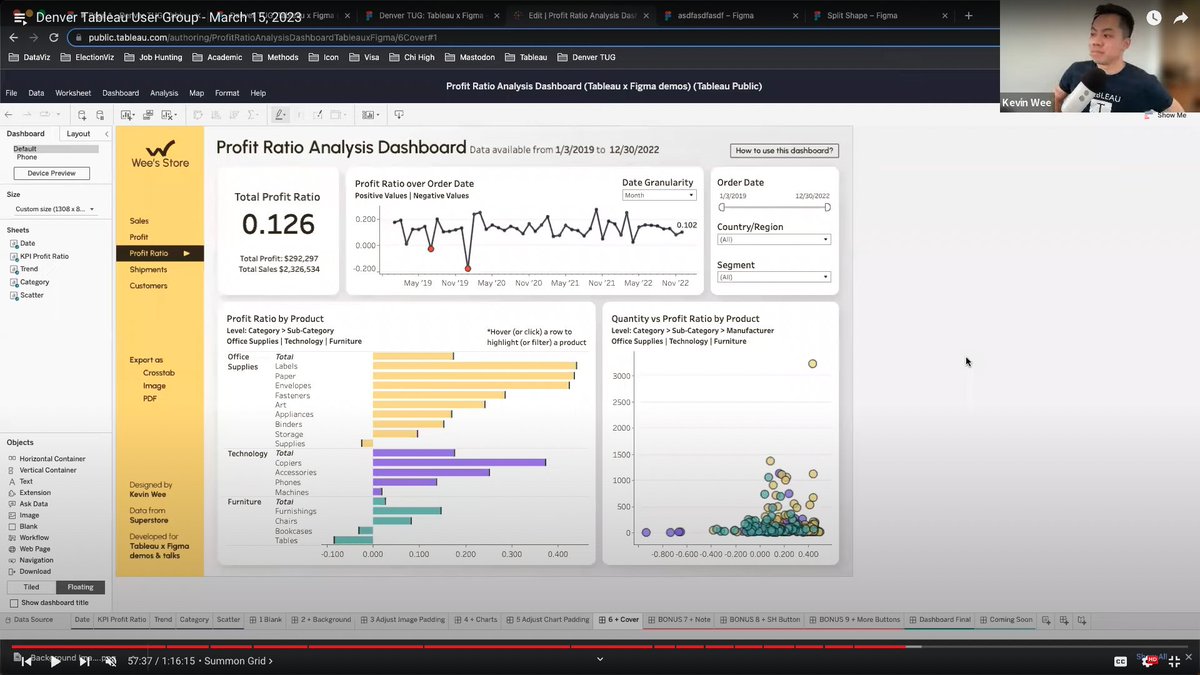This screenshot has height=675, width=1200.
Task: Click the Share arrow icon on video
Action: 1182,17
